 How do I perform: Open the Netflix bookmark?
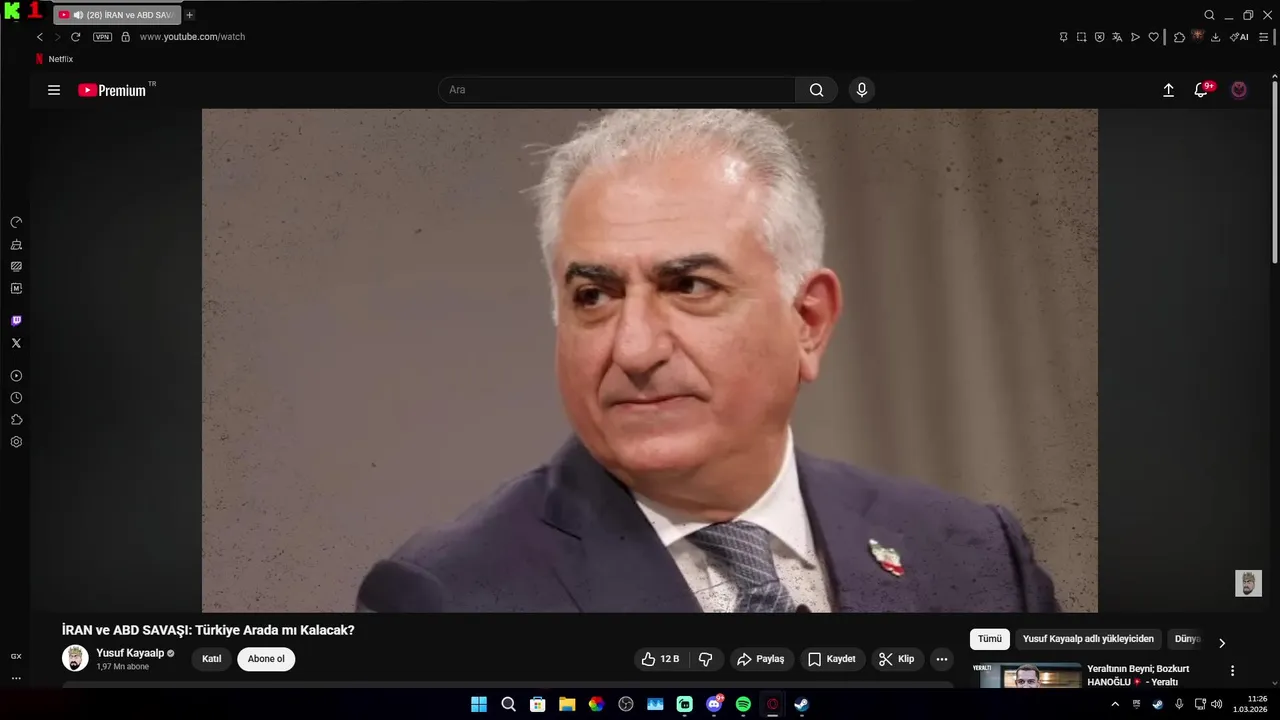pyautogui.click(x=54, y=59)
